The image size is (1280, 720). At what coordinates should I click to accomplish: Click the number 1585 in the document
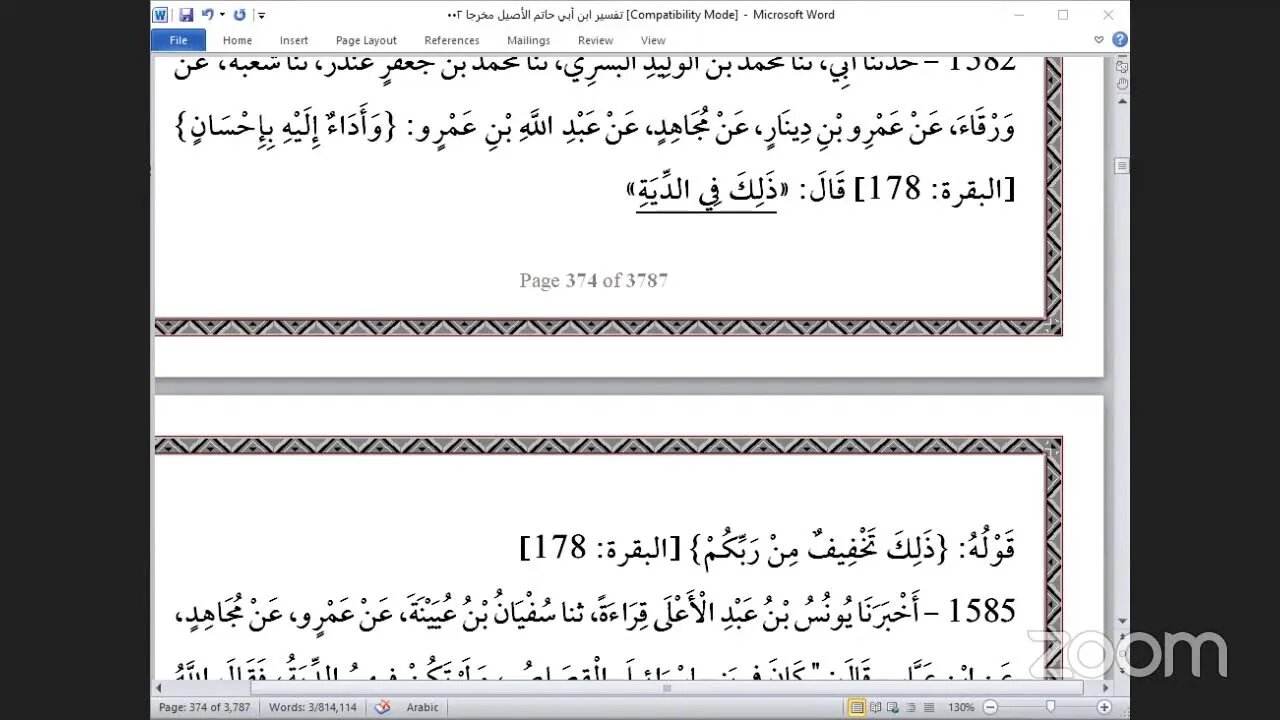pyautogui.click(x=980, y=611)
